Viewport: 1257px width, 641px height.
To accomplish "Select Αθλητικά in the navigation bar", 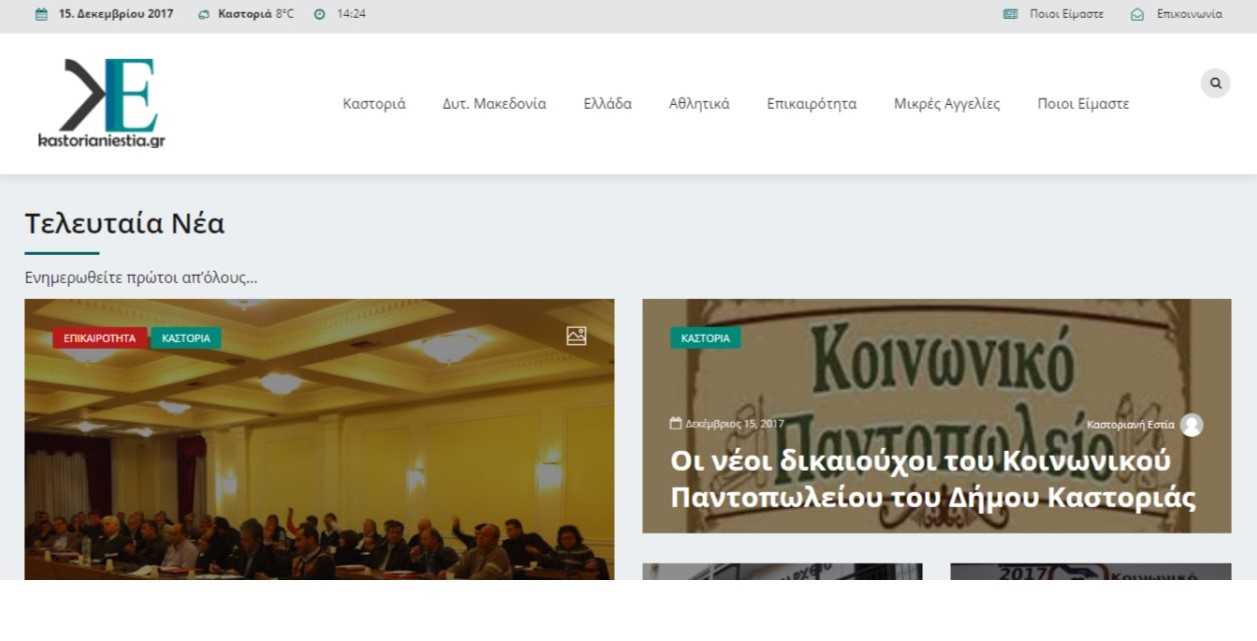I will 699,104.
